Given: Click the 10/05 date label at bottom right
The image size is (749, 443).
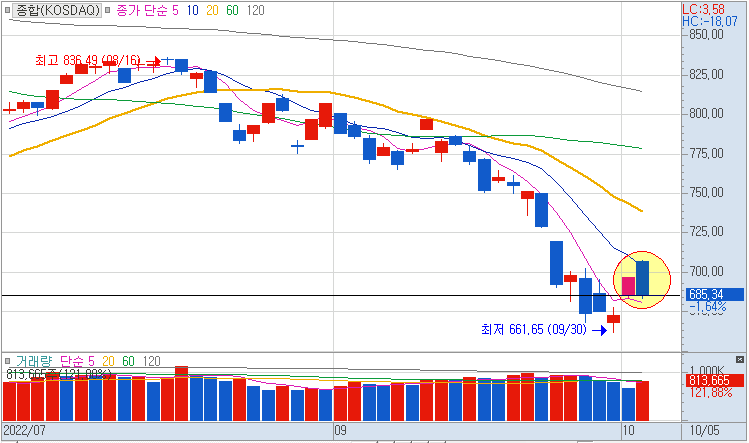Looking at the screenshot, I should (x=705, y=430).
